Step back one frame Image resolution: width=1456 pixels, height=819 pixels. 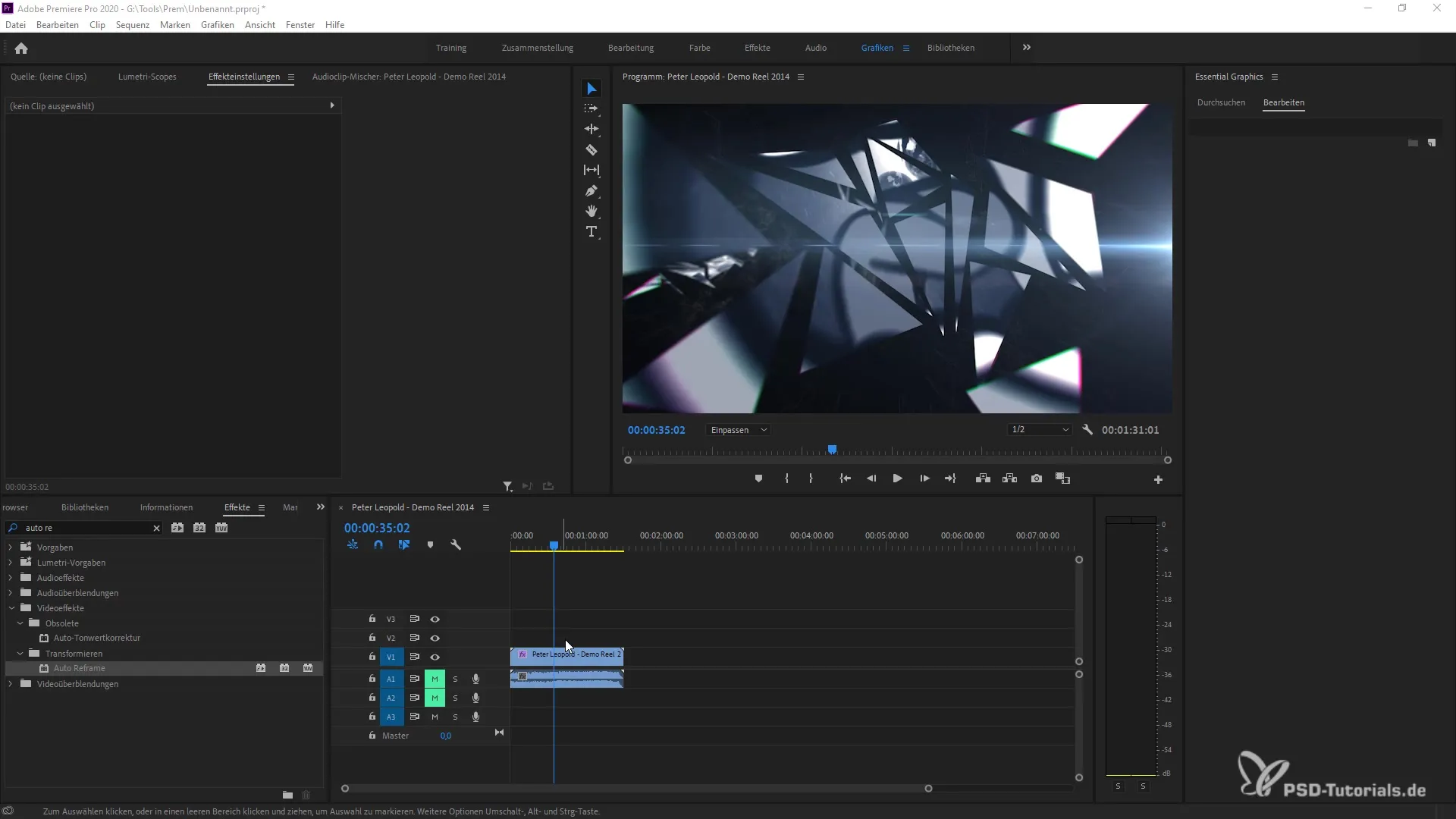[871, 479]
